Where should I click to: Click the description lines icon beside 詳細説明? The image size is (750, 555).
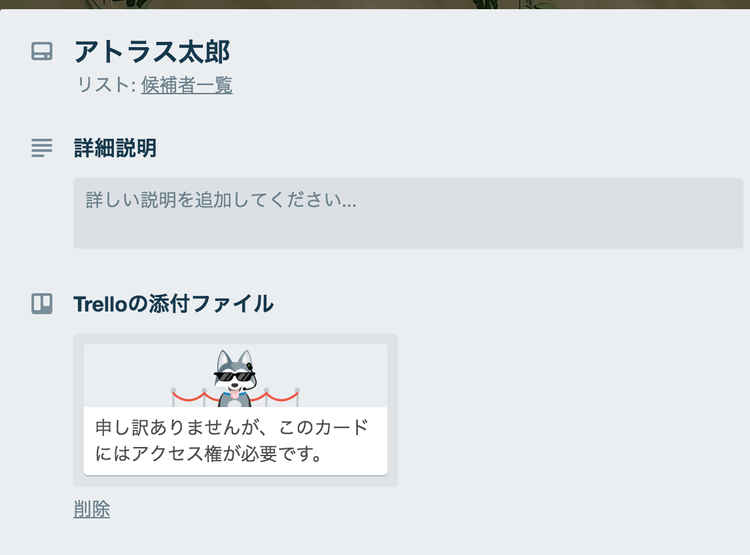point(42,148)
